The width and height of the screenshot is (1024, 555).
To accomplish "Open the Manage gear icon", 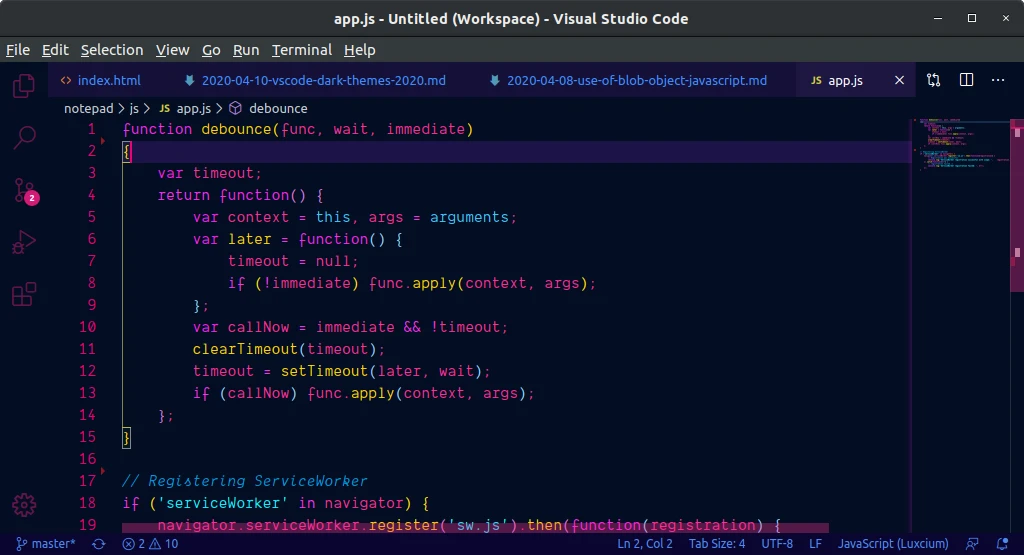I will 24,505.
